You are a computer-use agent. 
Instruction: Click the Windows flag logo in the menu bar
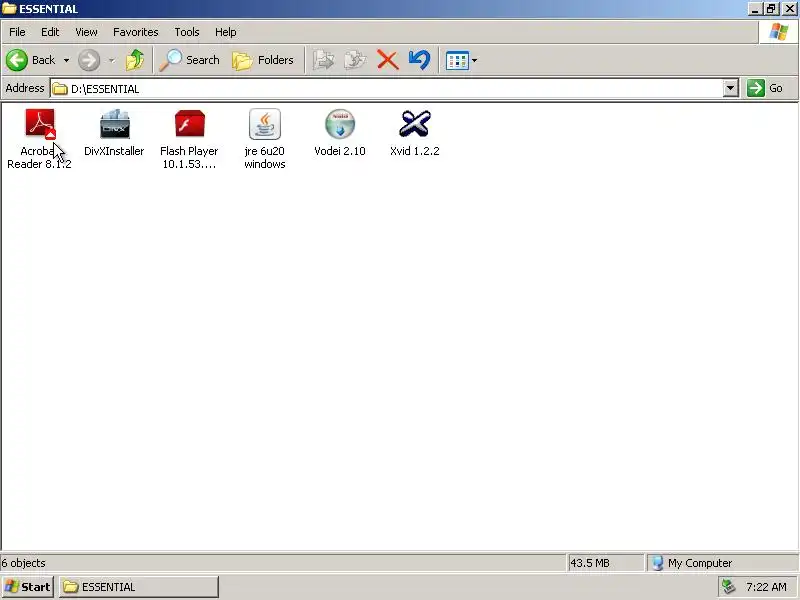779,32
